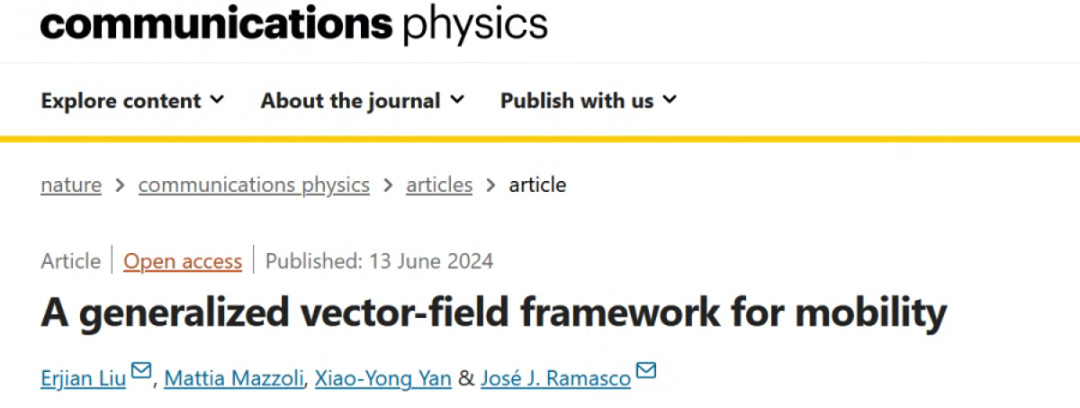Image resolution: width=1080 pixels, height=408 pixels.
Task: Expand the Publish with us chevron
Action: click(x=669, y=100)
